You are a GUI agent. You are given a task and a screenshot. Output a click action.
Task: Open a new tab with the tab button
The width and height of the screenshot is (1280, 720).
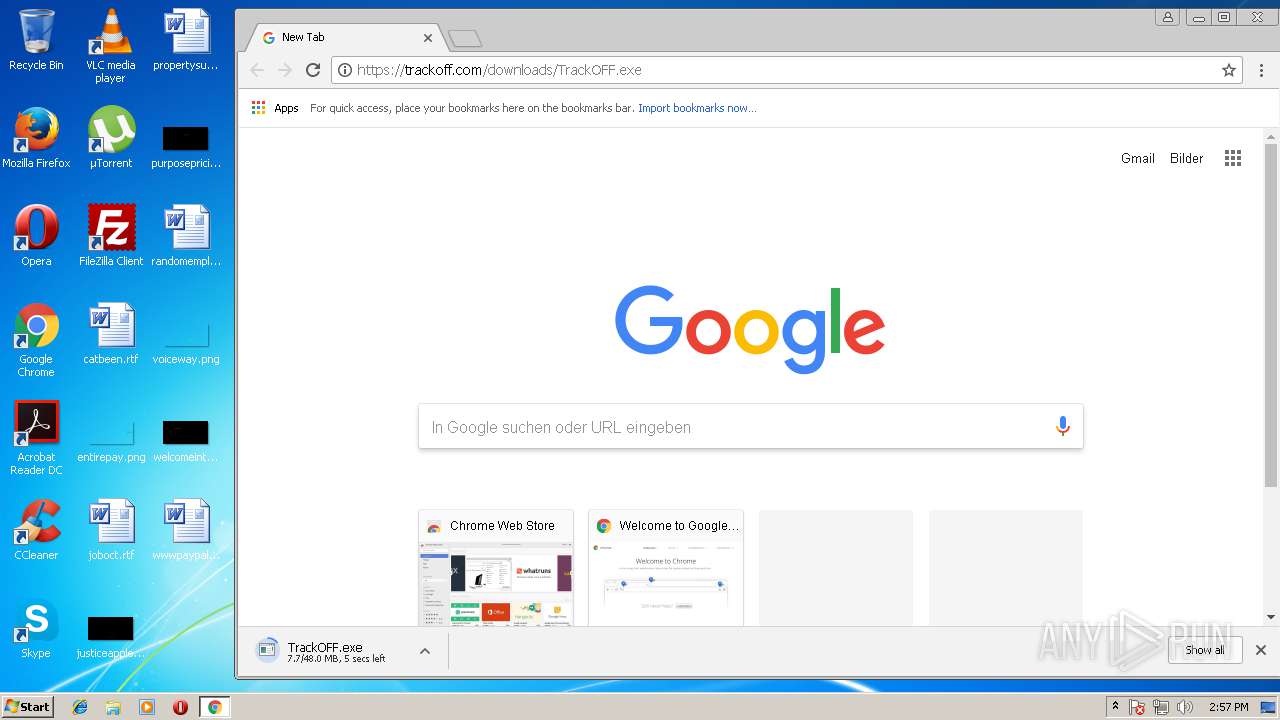point(465,39)
